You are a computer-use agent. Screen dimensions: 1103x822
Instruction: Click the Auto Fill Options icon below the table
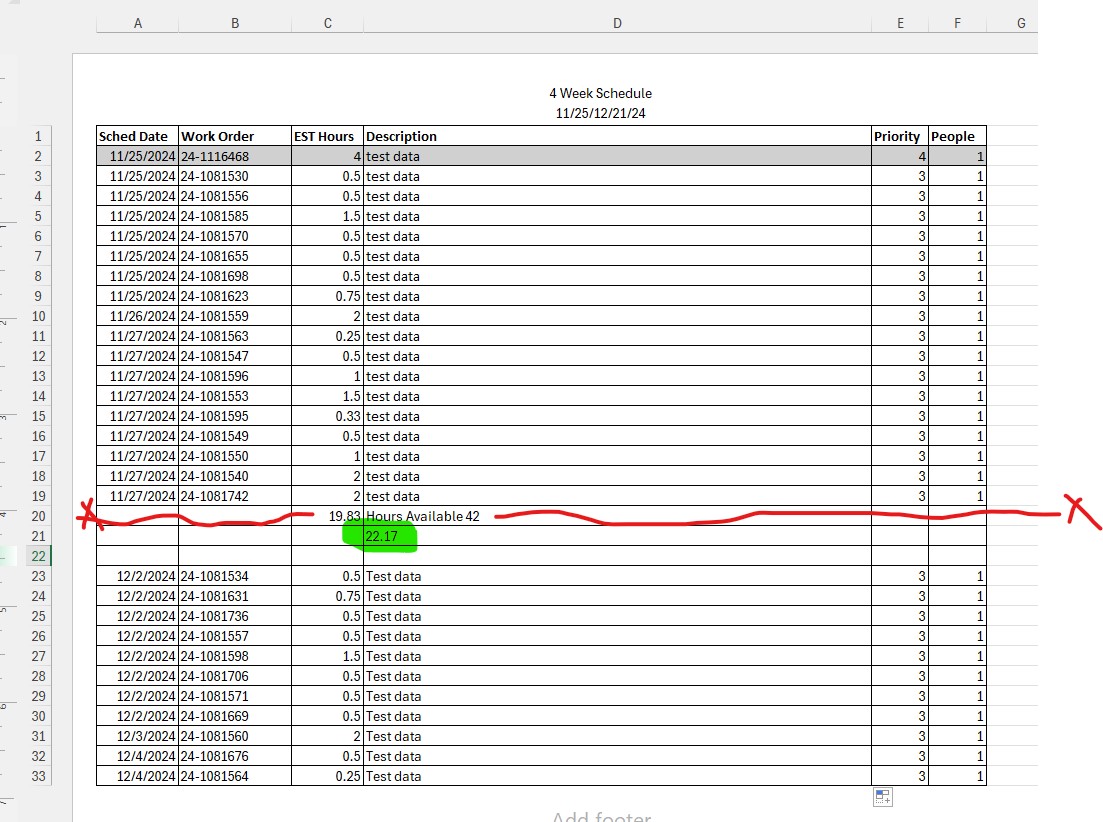[882, 797]
